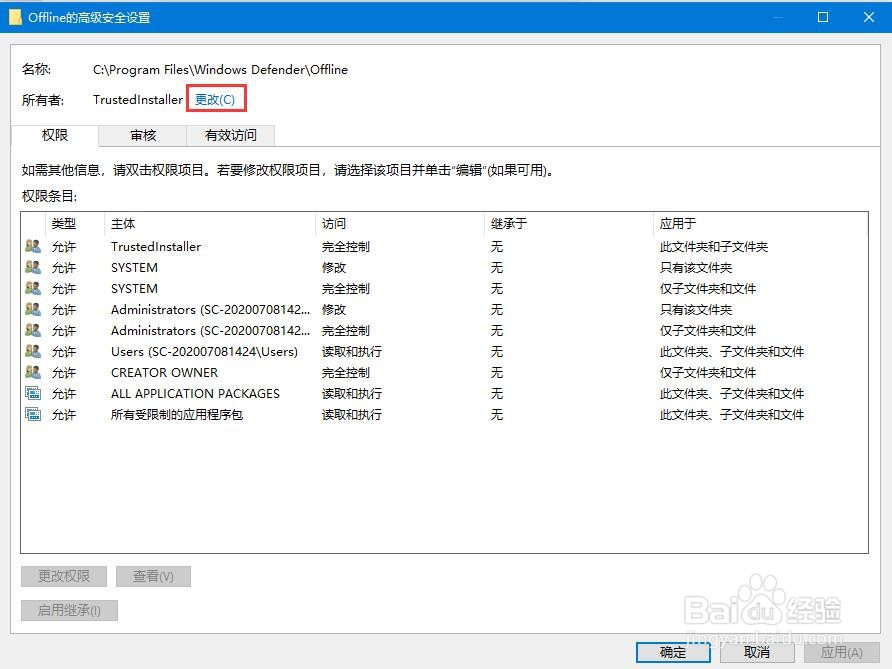Click the 更改(C) link to change the owner
Viewport: 892px width, 669px height.
214,100
